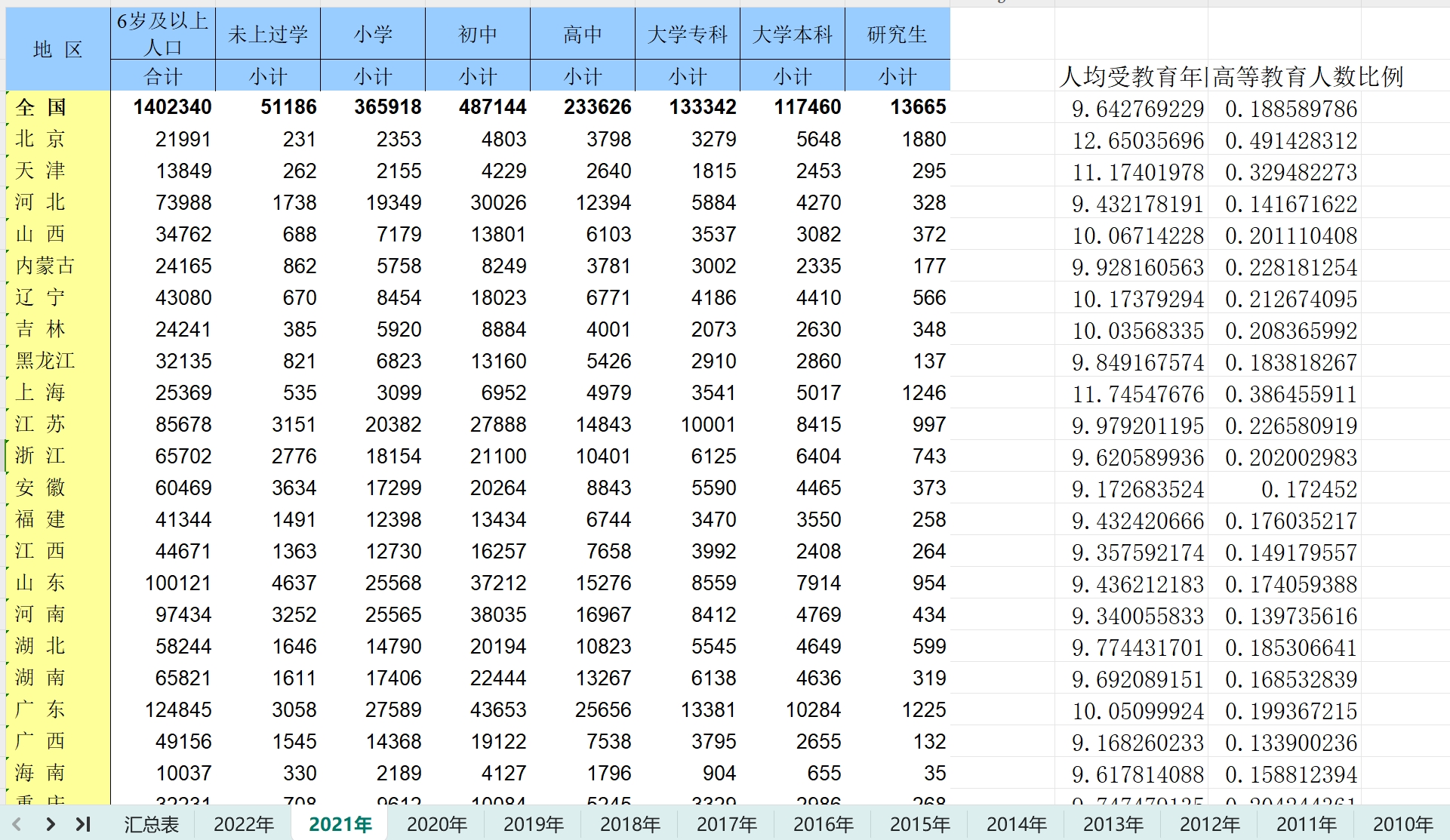Go to the 2013年 sheet tab

(x=1113, y=823)
